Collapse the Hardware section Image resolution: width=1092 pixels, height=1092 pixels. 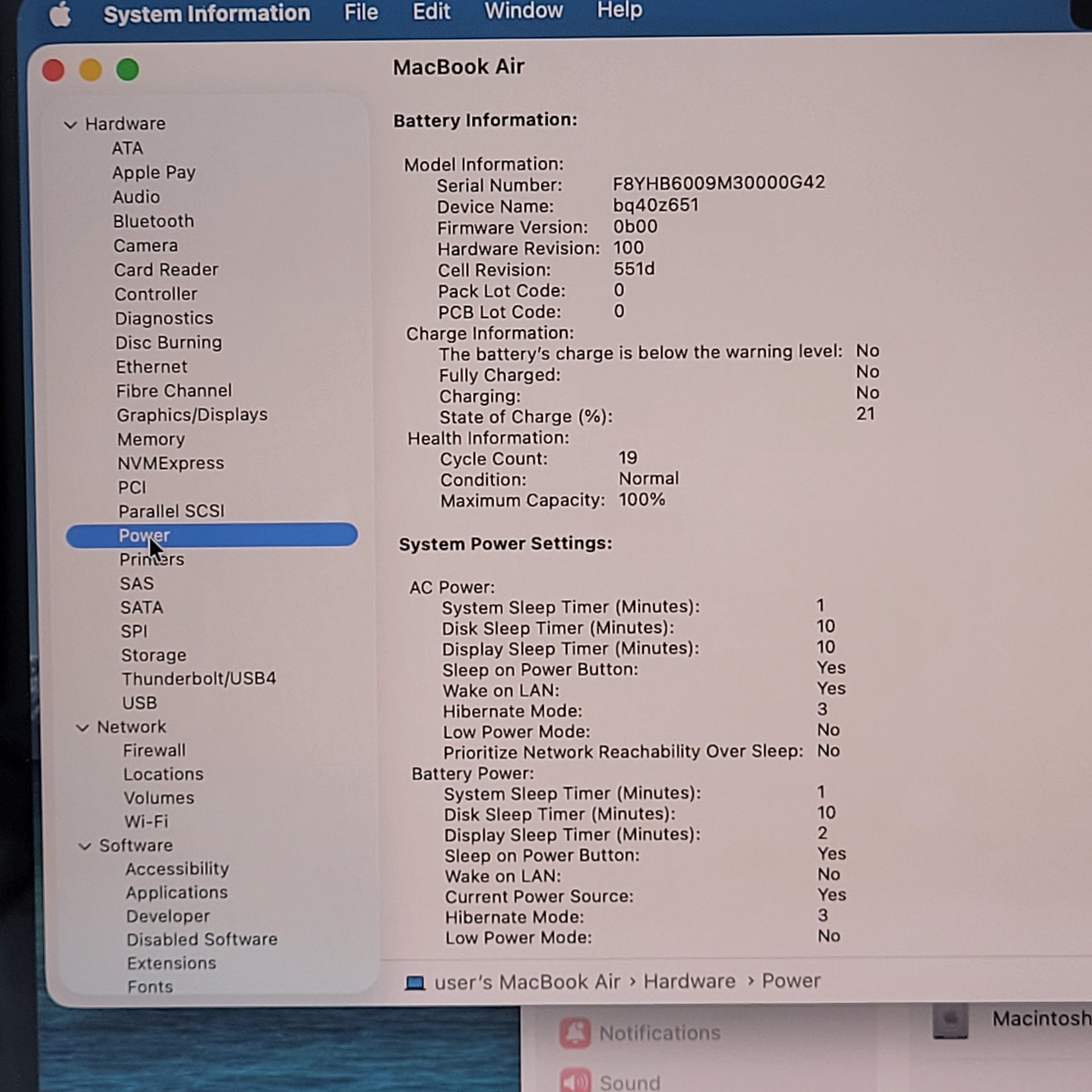(x=71, y=125)
